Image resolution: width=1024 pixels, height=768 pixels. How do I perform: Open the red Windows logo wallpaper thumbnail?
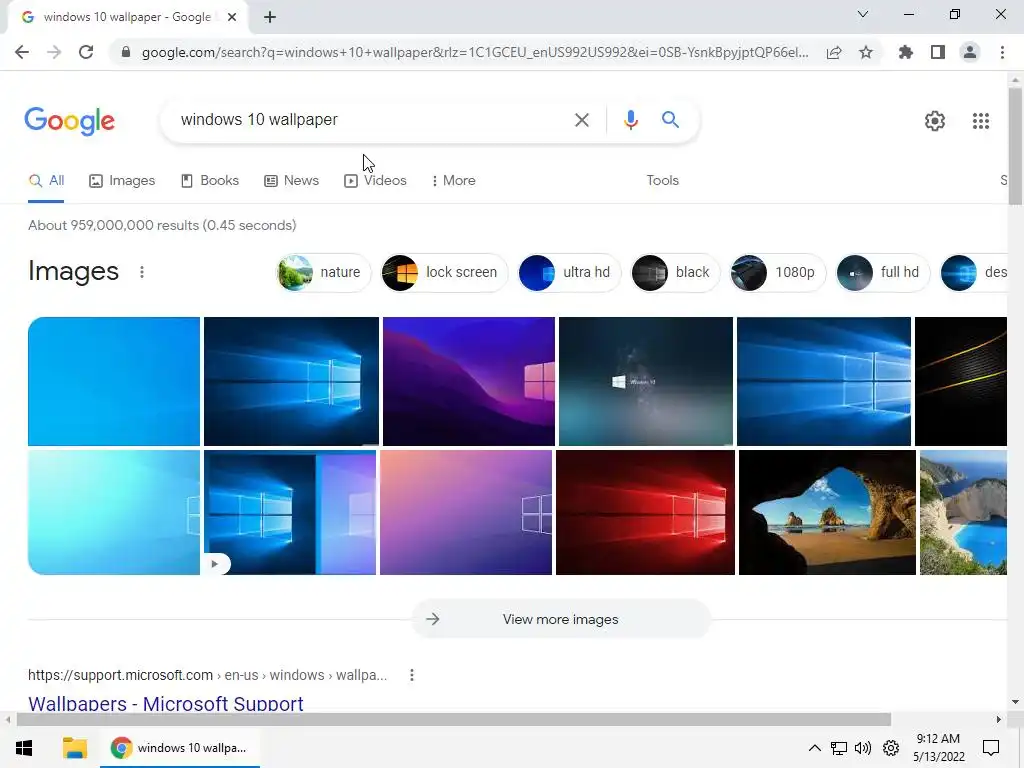point(645,513)
